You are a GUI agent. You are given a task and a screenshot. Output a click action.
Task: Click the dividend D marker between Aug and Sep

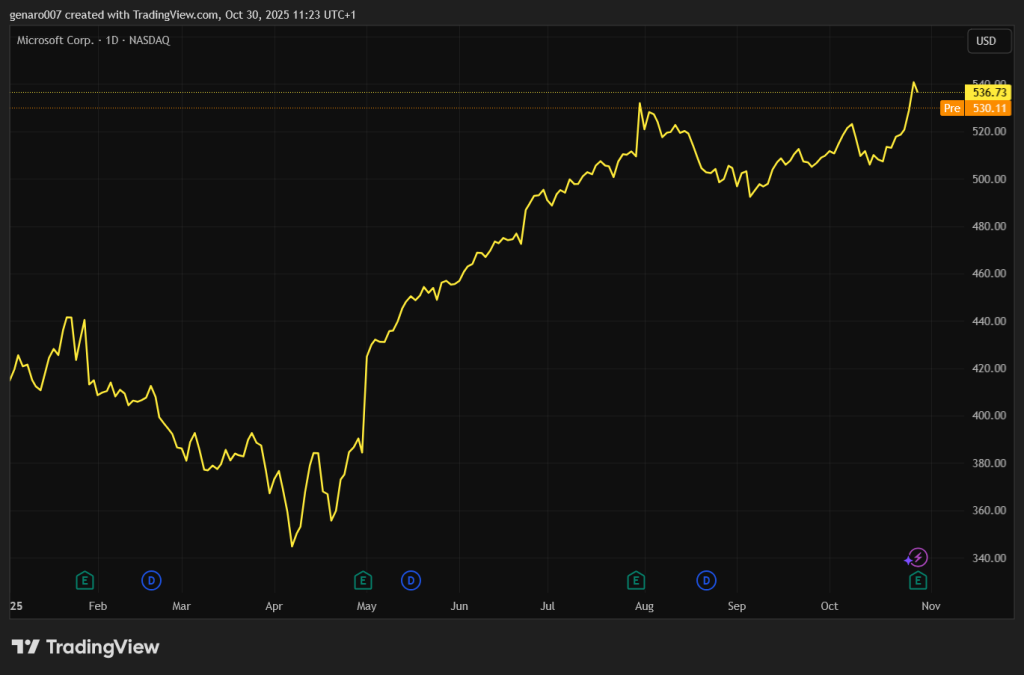(x=707, y=580)
